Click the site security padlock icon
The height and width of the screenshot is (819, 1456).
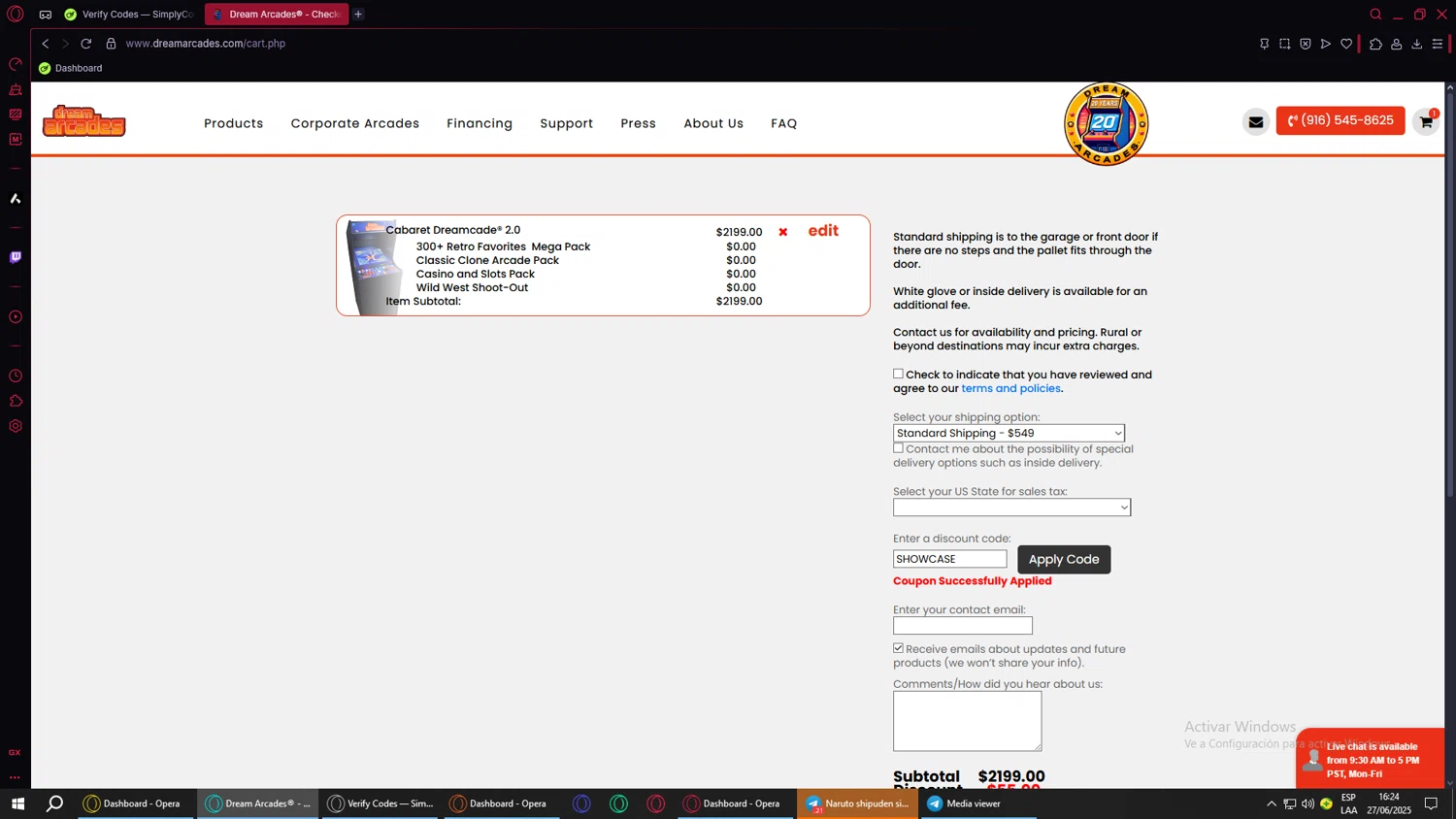(x=111, y=44)
